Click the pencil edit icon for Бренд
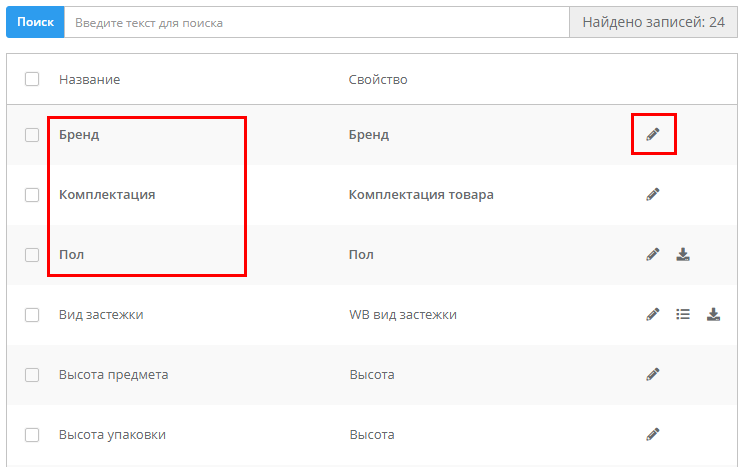This screenshot has height=467, width=740. click(653, 134)
